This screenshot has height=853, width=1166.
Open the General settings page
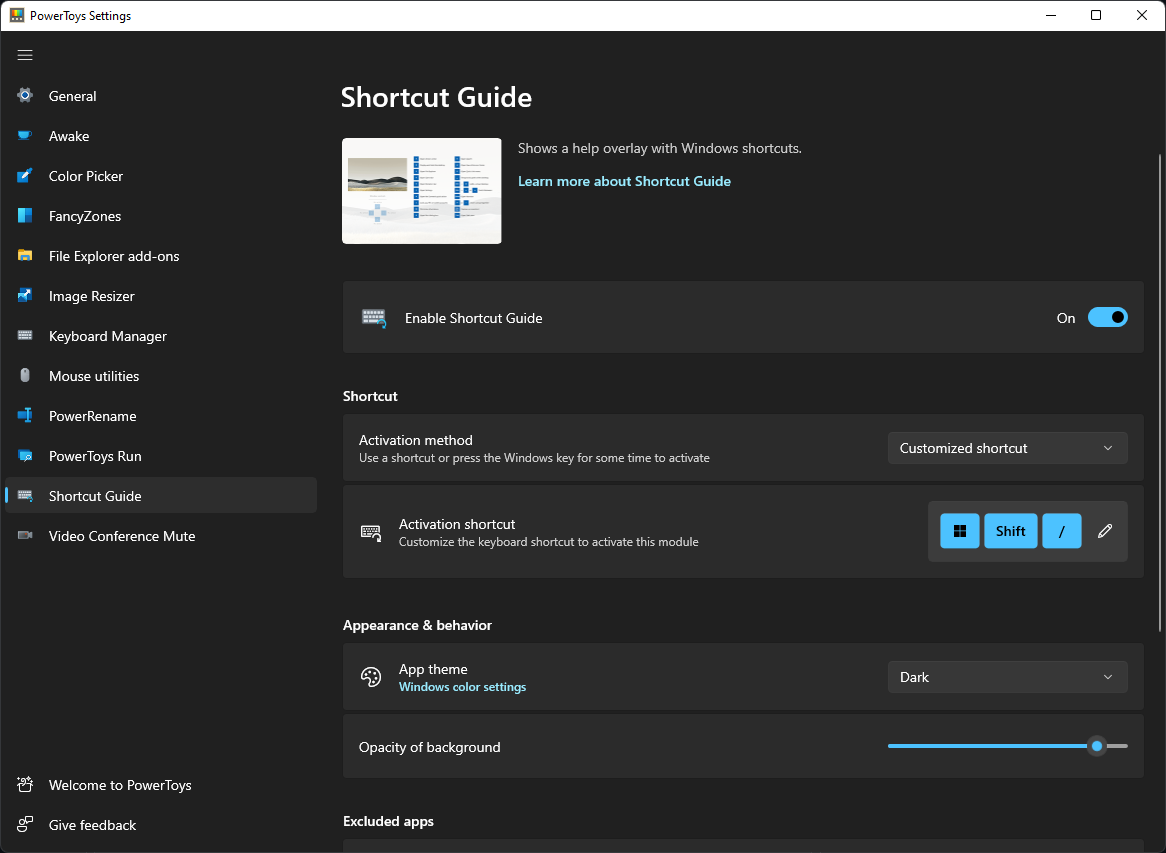pos(72,96)
